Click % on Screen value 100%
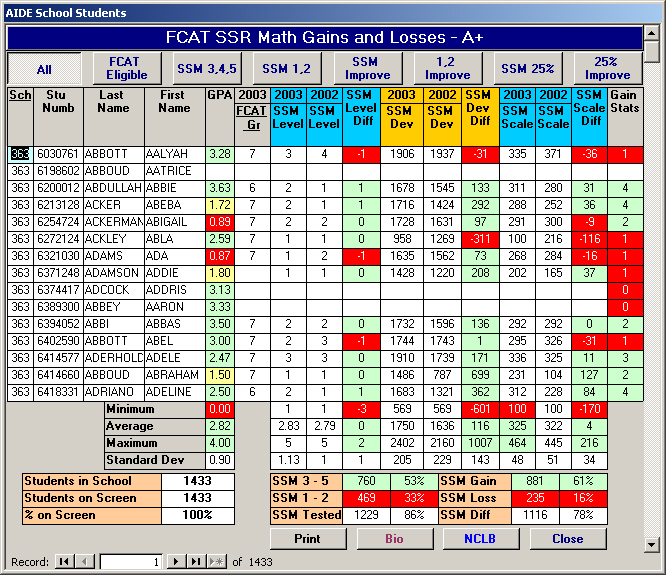This screenshot has height=575, width=666. point(198,515)
